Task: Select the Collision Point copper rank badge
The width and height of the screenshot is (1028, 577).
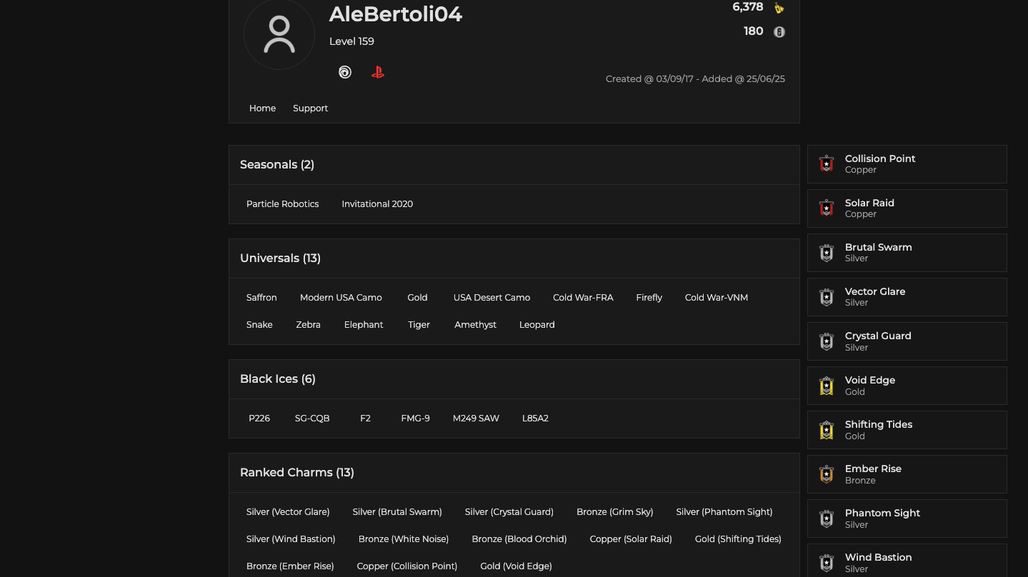Action: pos(826,164)
